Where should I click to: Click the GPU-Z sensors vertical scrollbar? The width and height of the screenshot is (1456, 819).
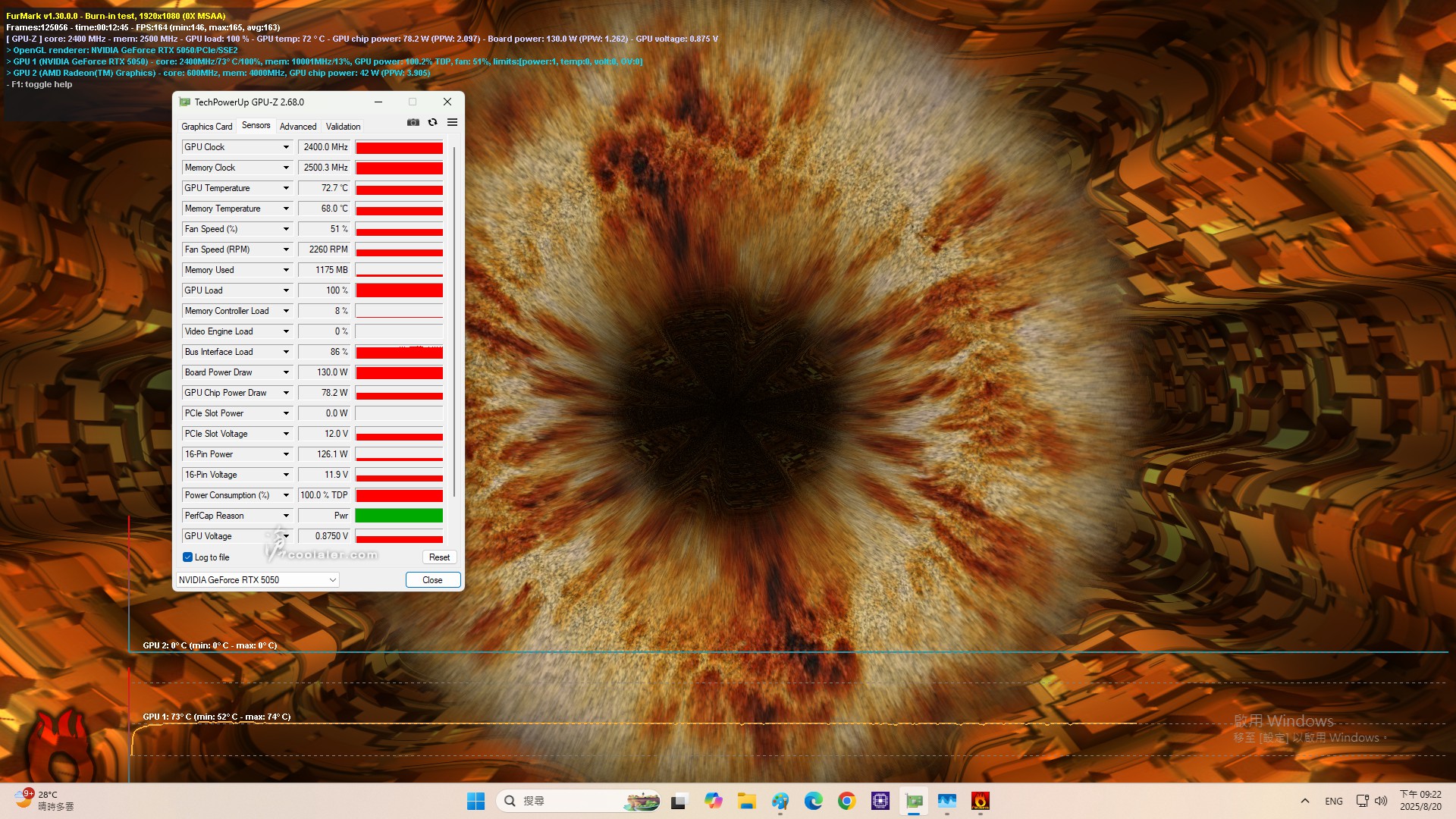454,322
